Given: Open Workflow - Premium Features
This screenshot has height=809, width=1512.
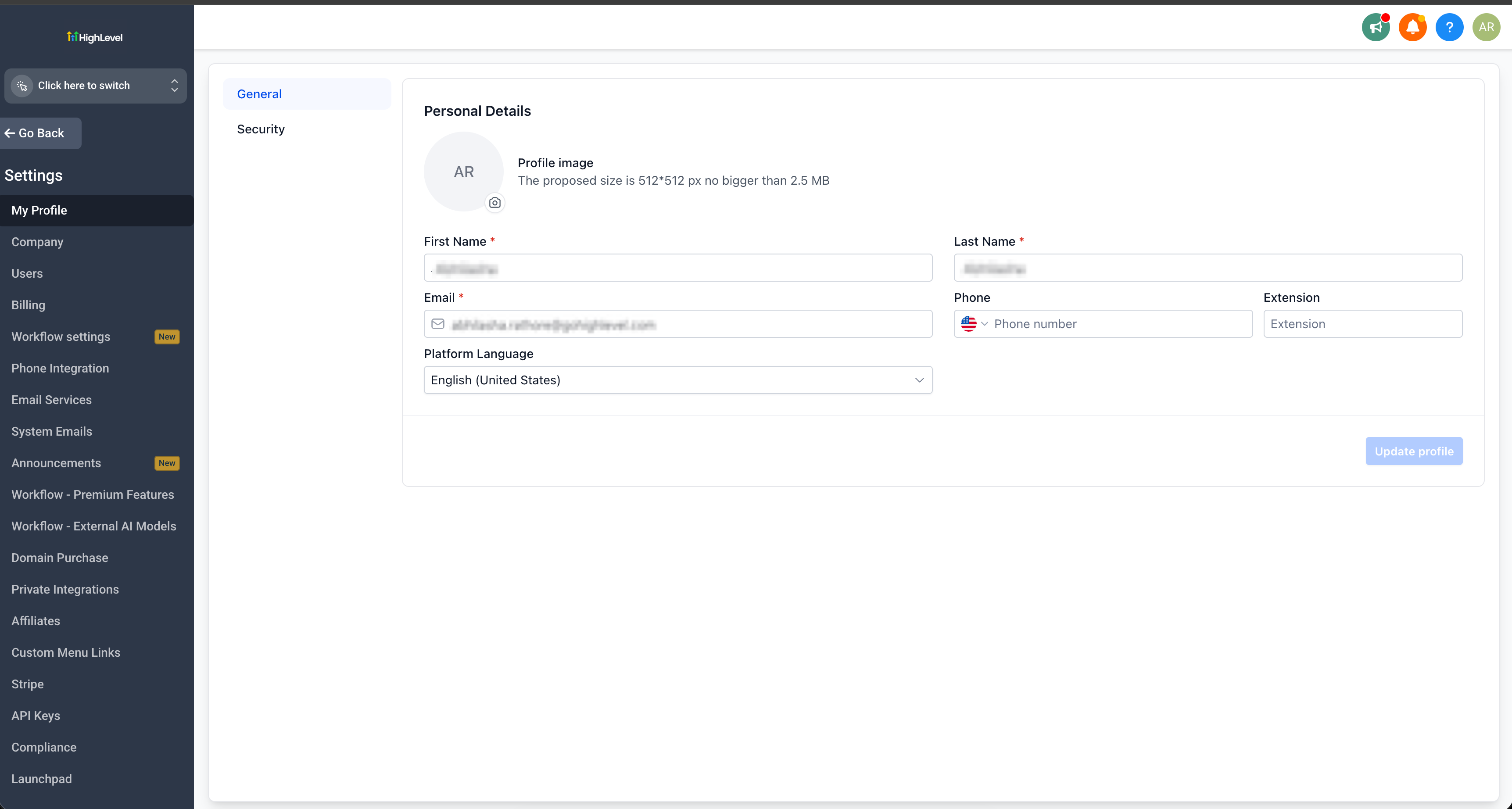Looking at the screenshot, I should point(97,495).
